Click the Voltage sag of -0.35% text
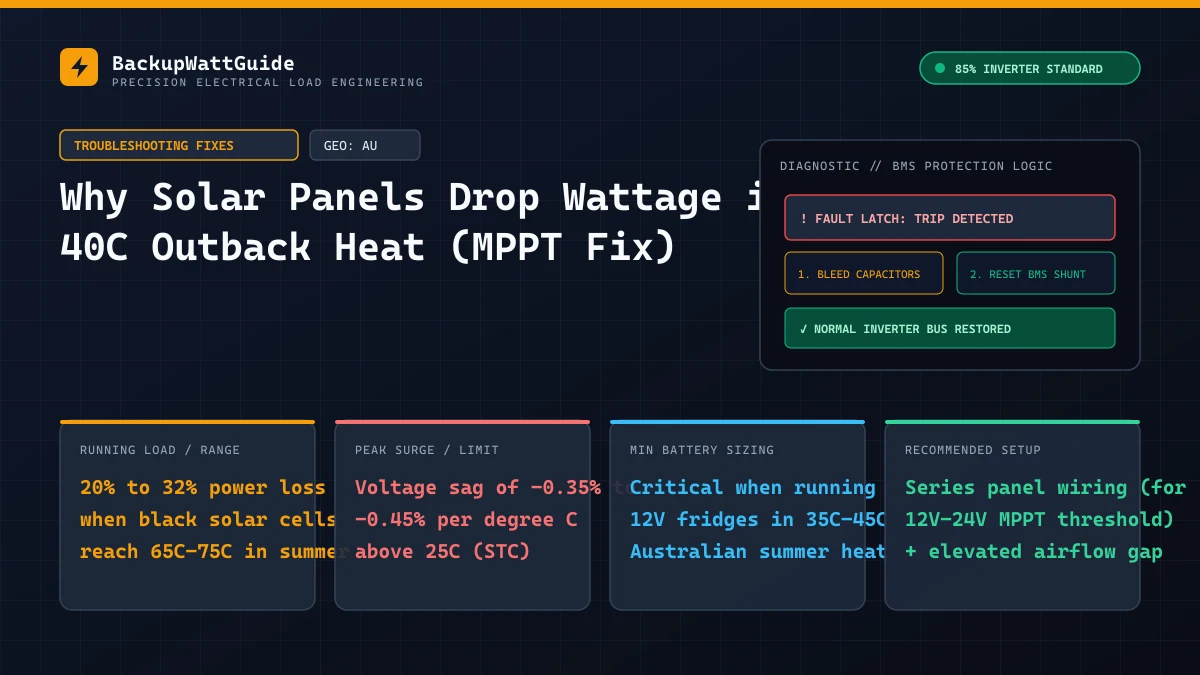 [x=478, y=488]
